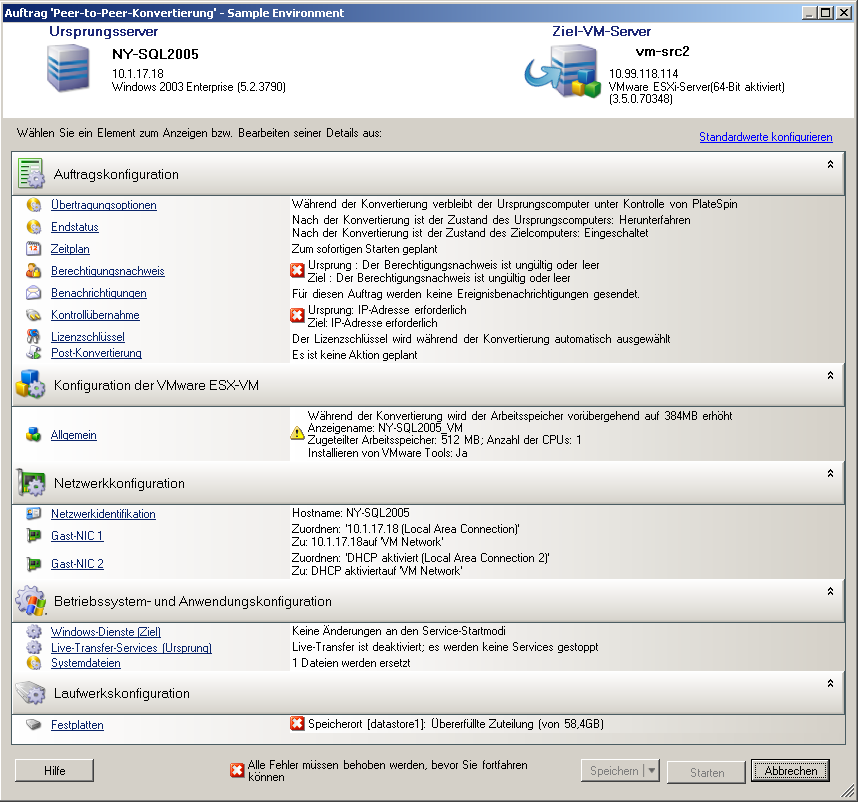Screen dimensions: 858x802
Task: Collapse the Auftragskonfiguration section
Action: point(829,163)
